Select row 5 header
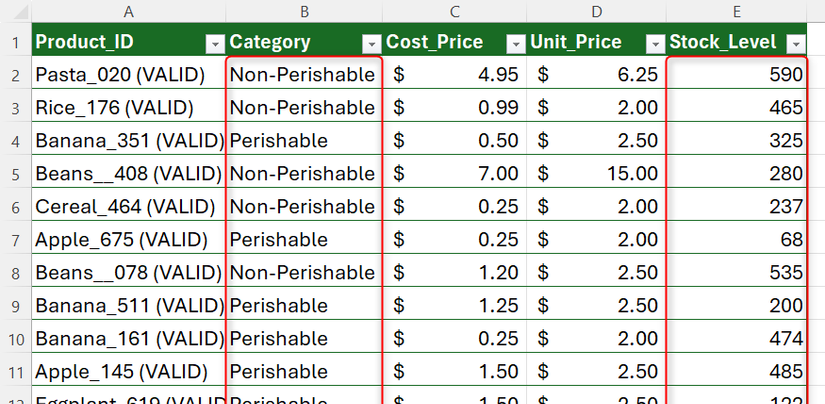Image resolution: width=825 pixels, height=404 pixels. pos(14,174)
